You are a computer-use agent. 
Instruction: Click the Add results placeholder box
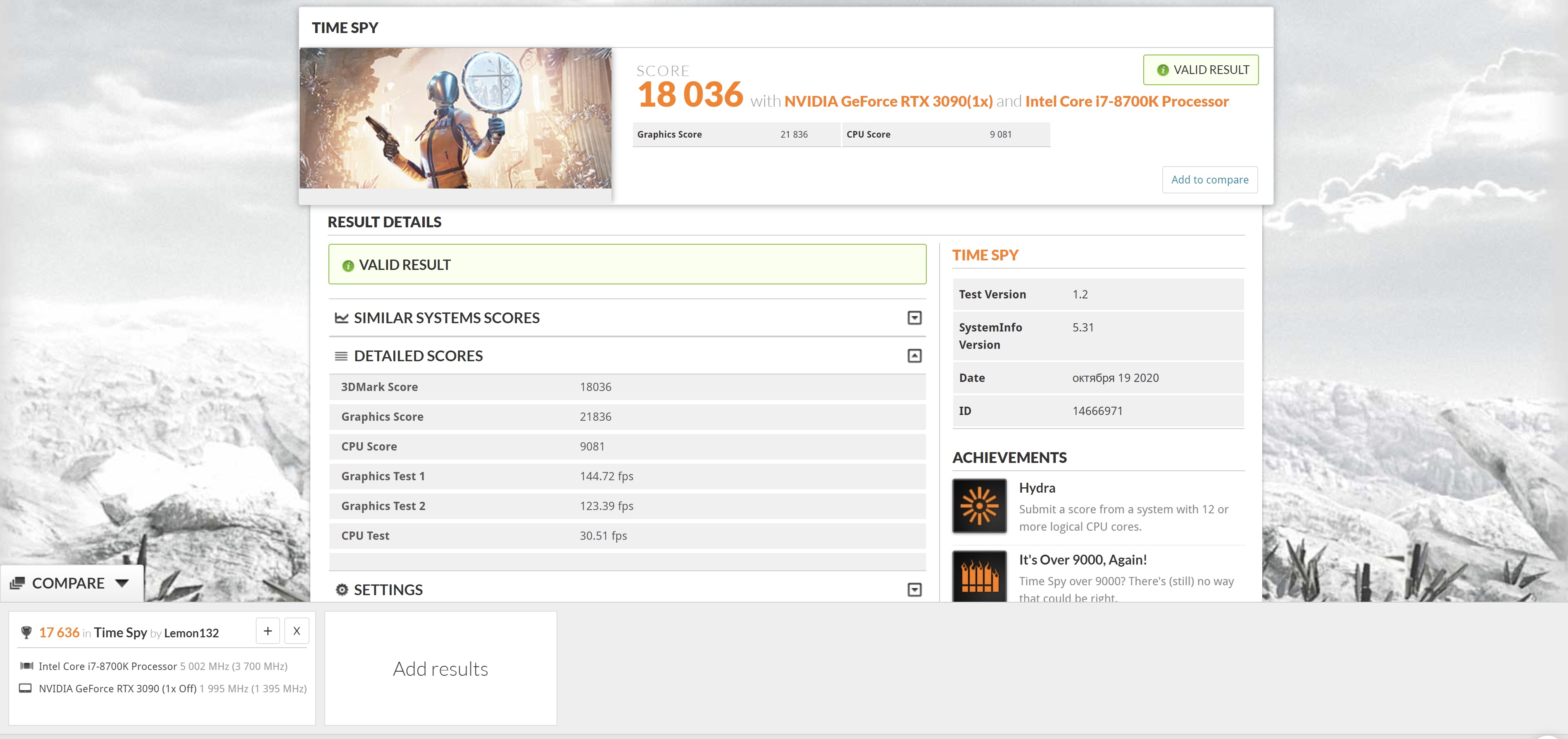(440, 668)
